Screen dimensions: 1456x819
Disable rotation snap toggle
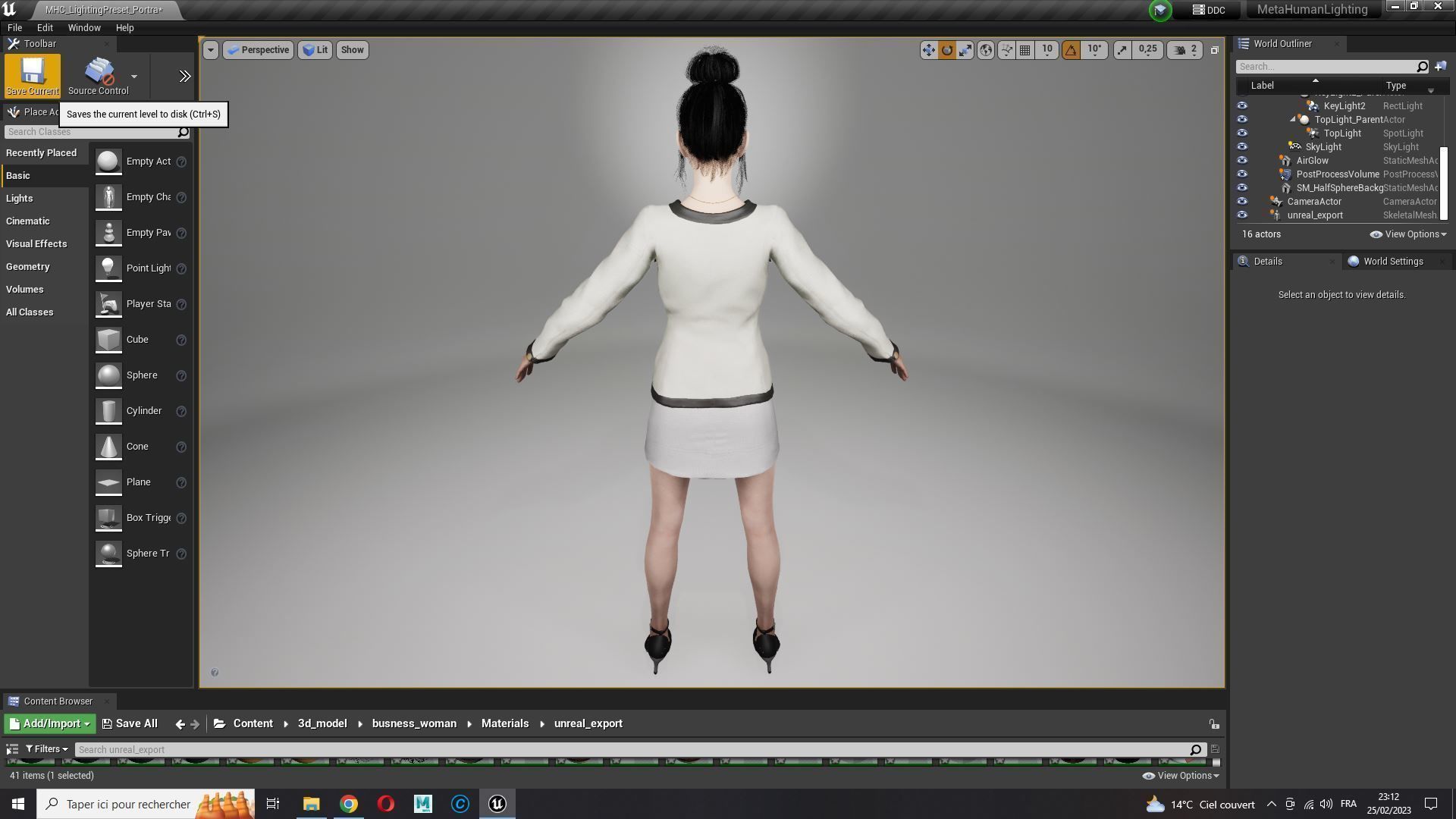click(1071, 50)
